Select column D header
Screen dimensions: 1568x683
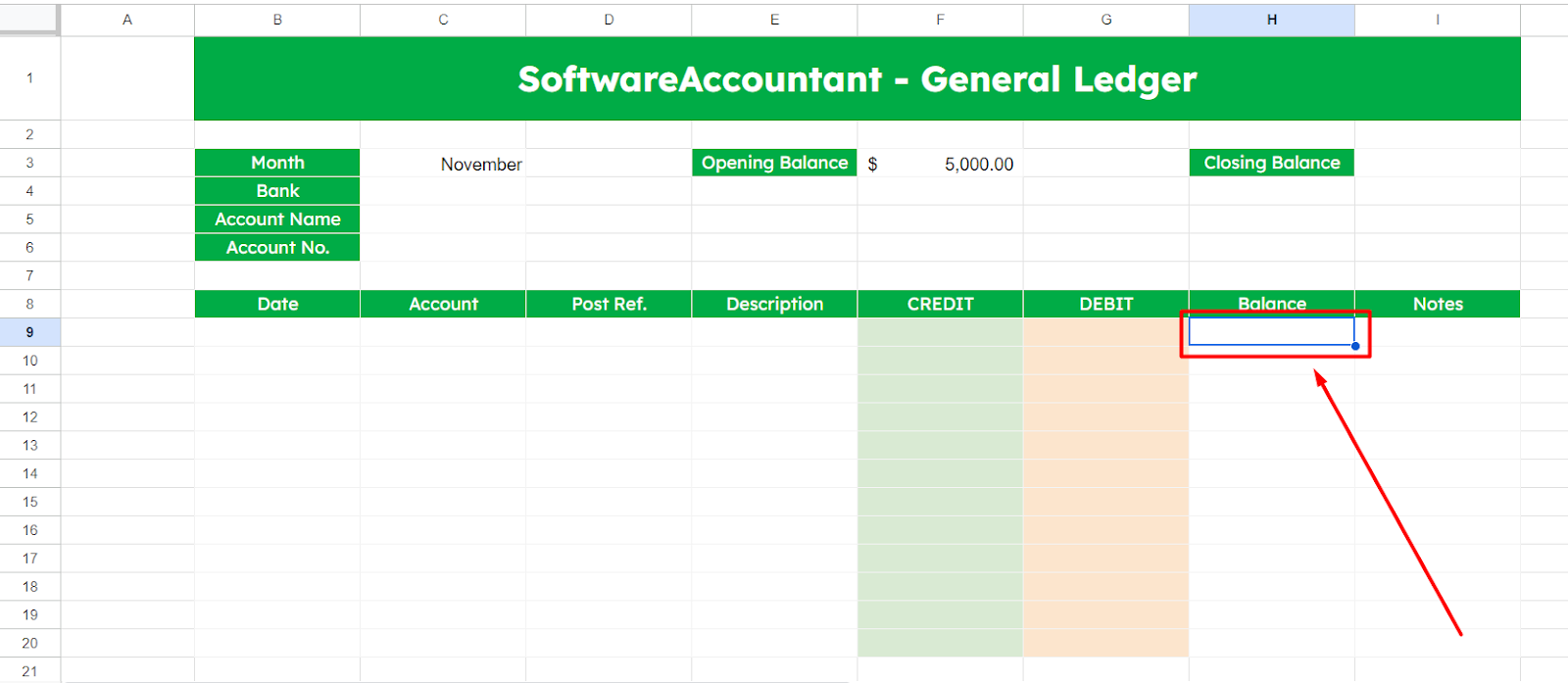609,20
